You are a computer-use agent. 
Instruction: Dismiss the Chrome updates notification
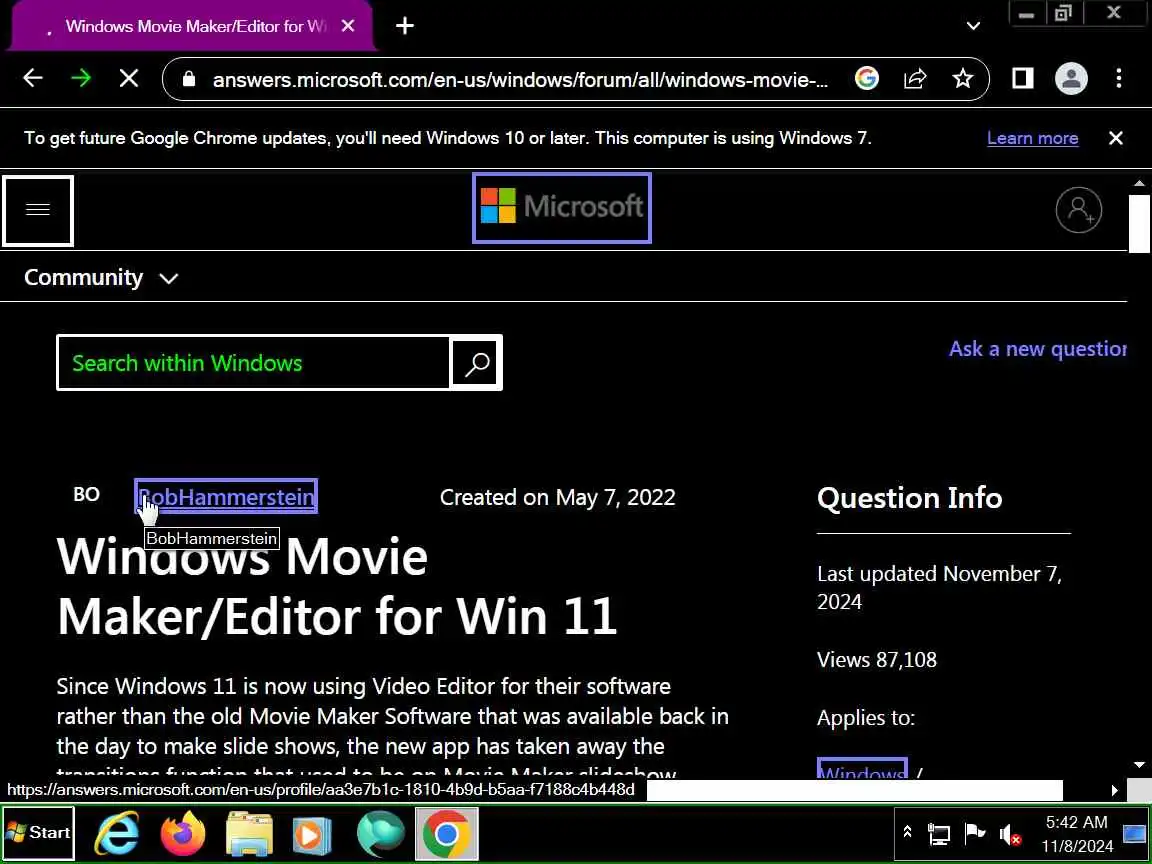[1115, 138]
